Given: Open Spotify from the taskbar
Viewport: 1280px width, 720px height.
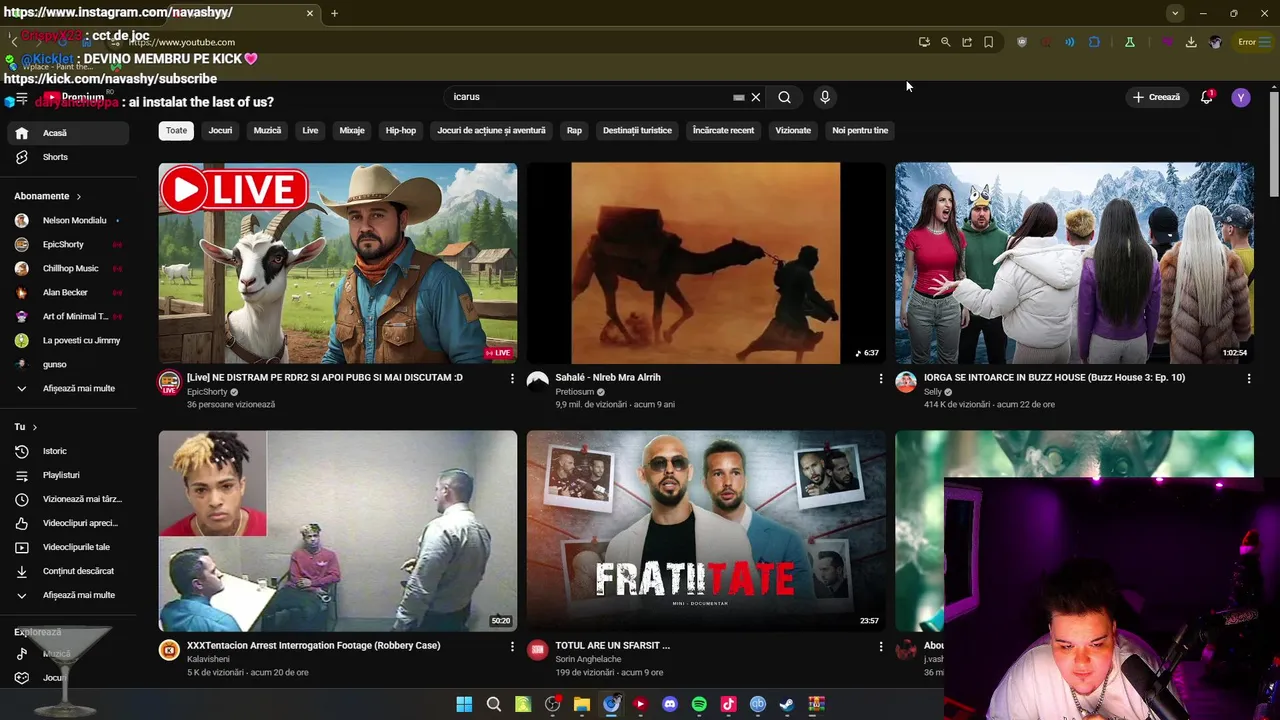Looking at the screenshot, I should coord(699,704).
